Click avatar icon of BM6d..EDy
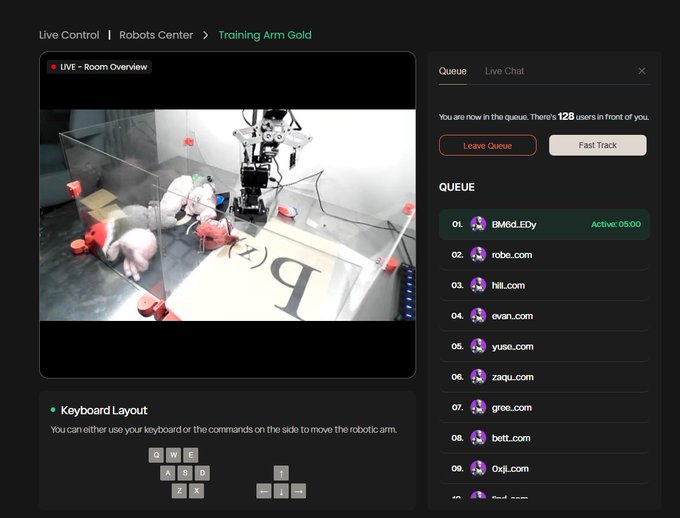 pos(478,224)
